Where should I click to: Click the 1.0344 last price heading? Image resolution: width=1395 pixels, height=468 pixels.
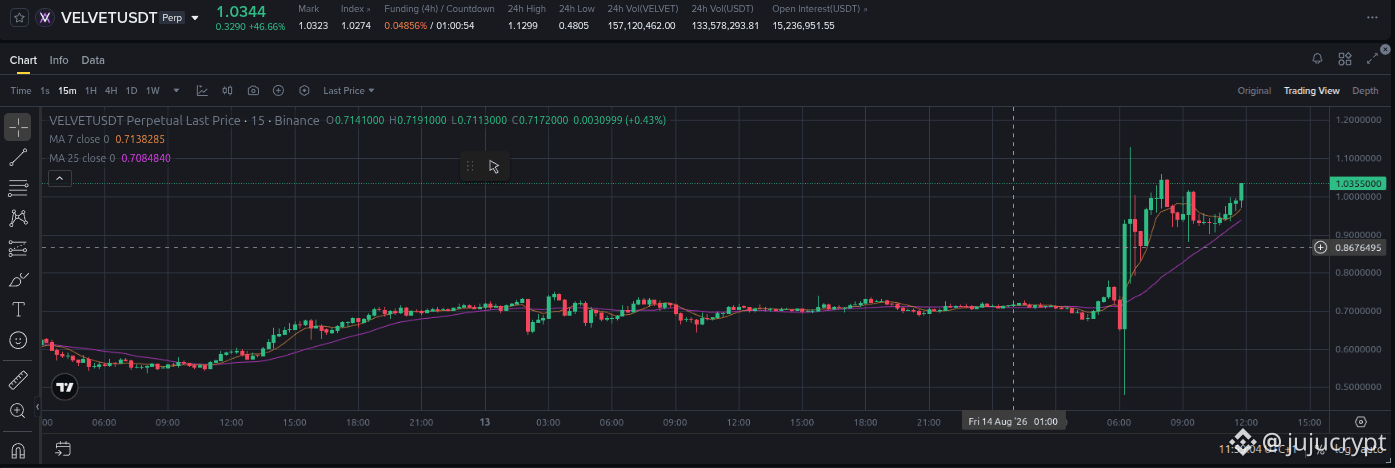pos(240,10)
